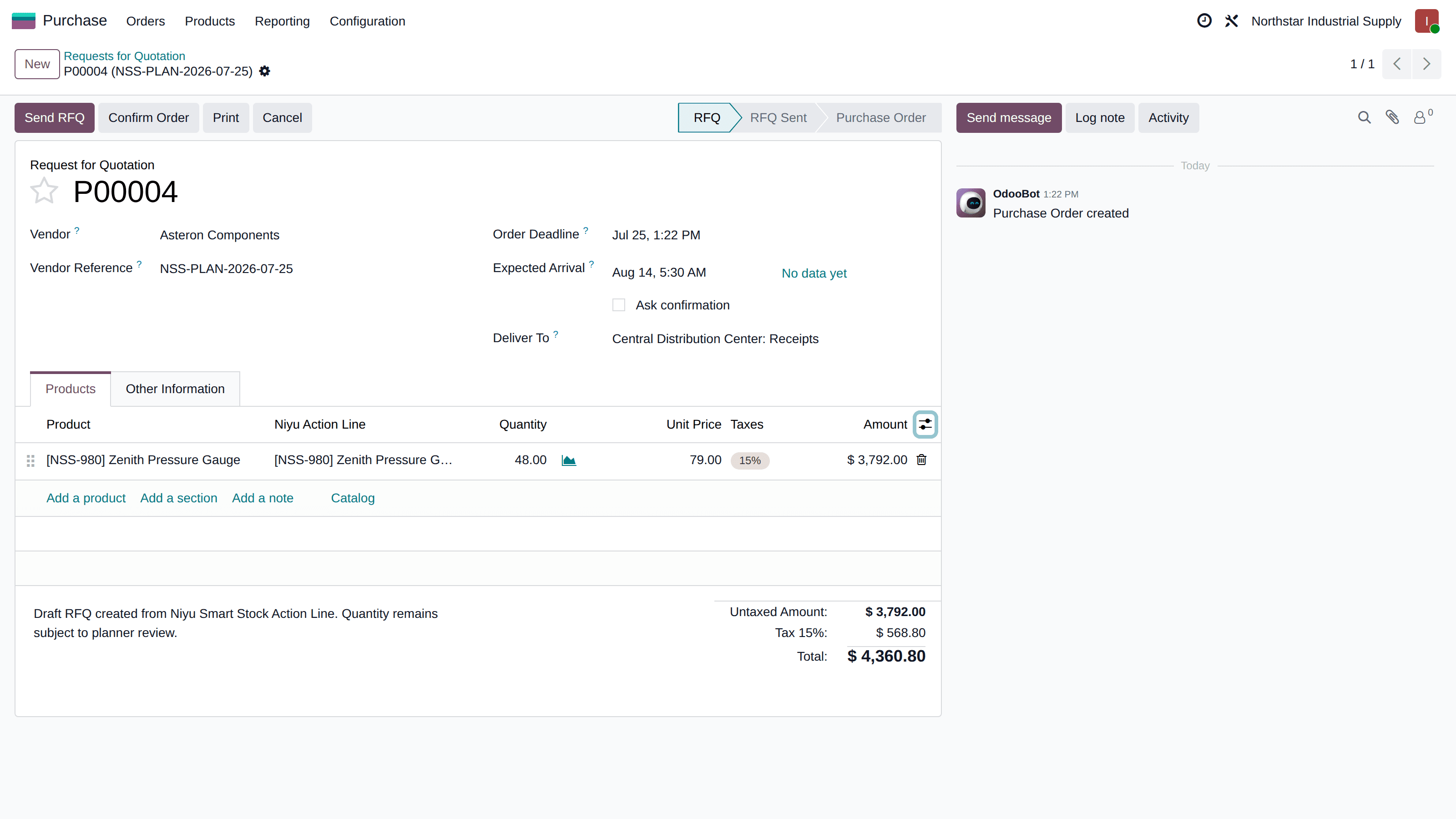Click the Amount column header
1456x819 pixels.
point(885,425)
